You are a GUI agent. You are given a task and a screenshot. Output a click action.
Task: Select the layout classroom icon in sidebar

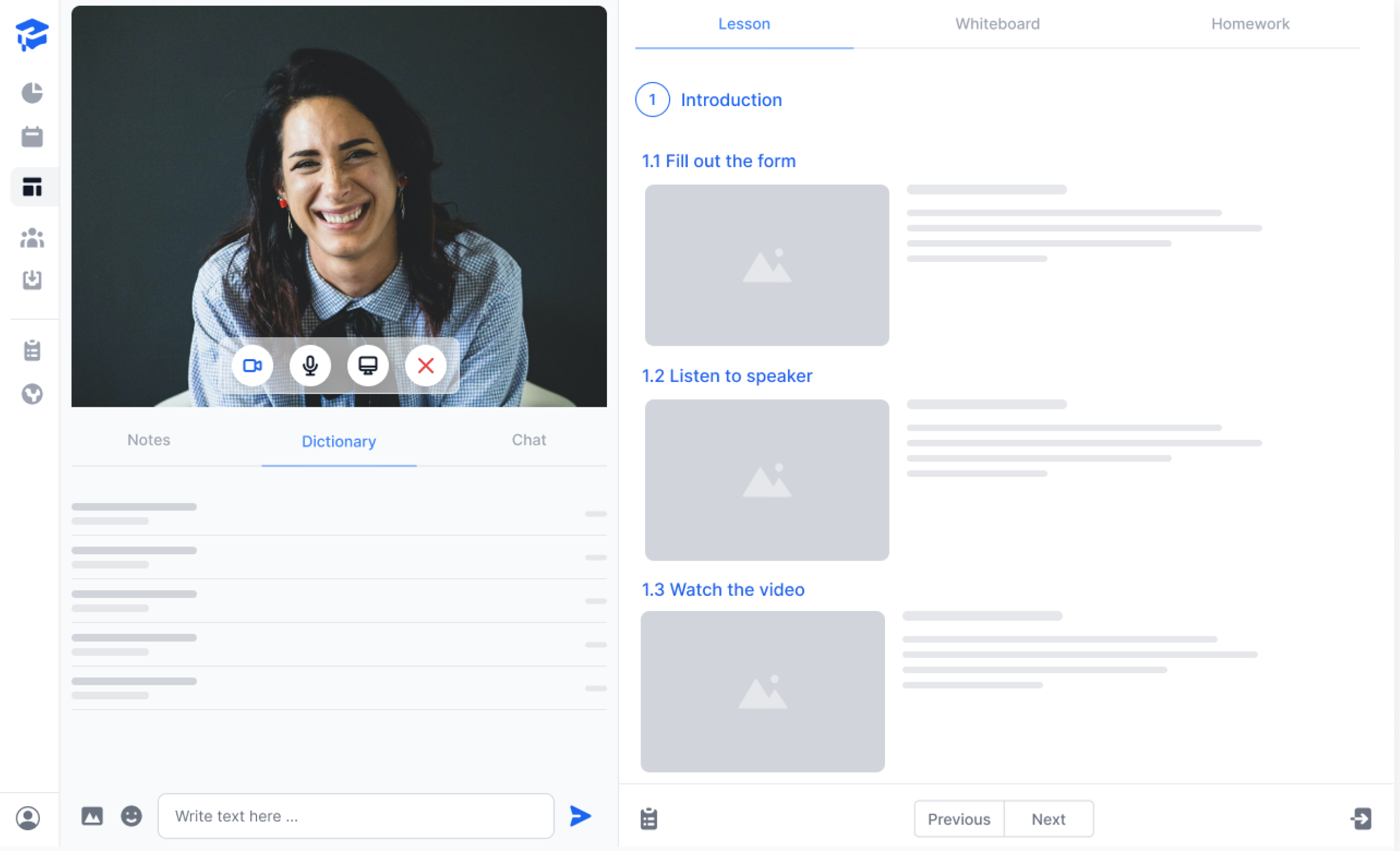[33, 187]
